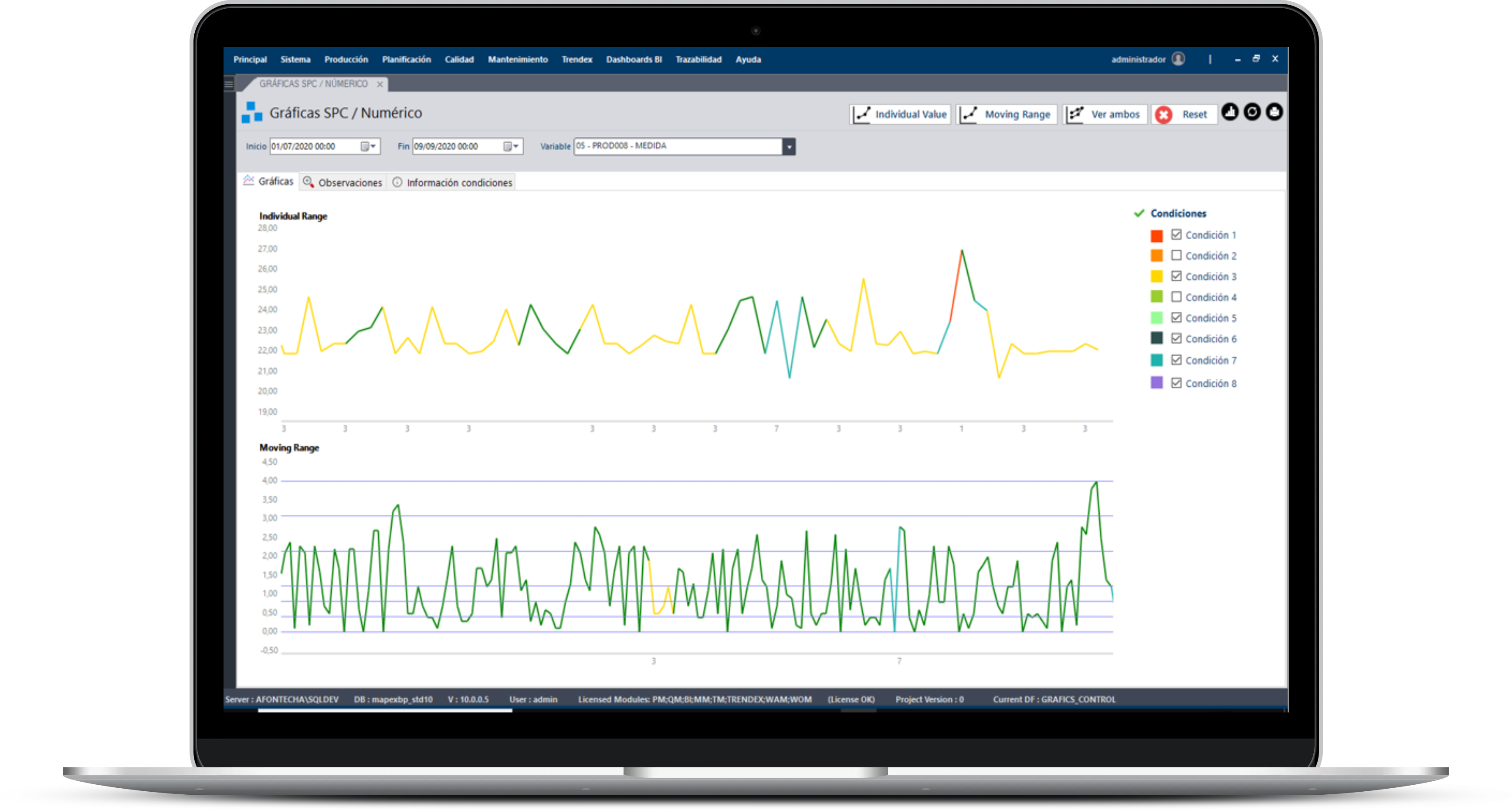Click the Moving Range button
The image size is (1512, 810).
[x=1007, y=115]
